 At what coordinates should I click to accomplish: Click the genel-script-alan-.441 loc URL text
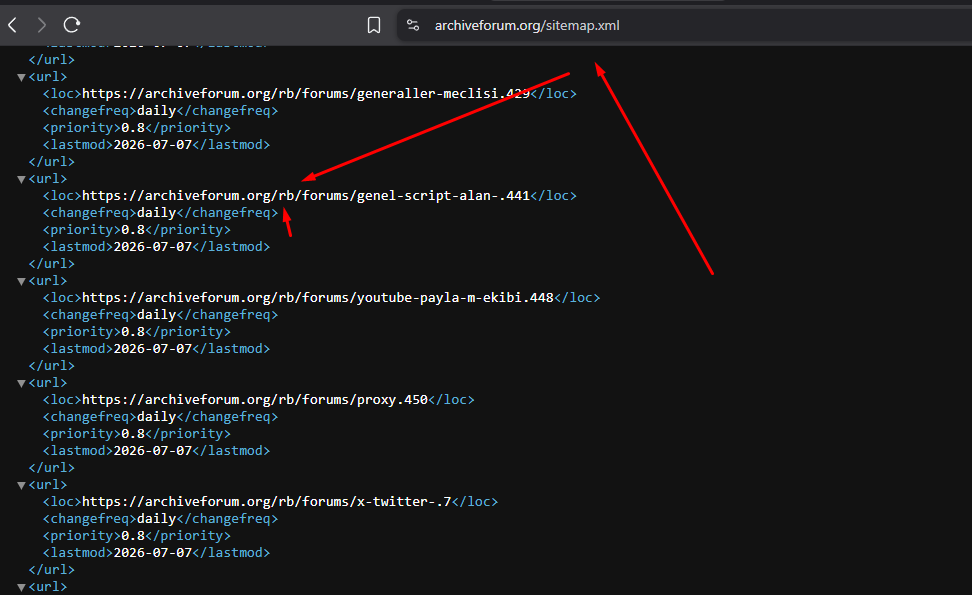(x=306, y=196)
